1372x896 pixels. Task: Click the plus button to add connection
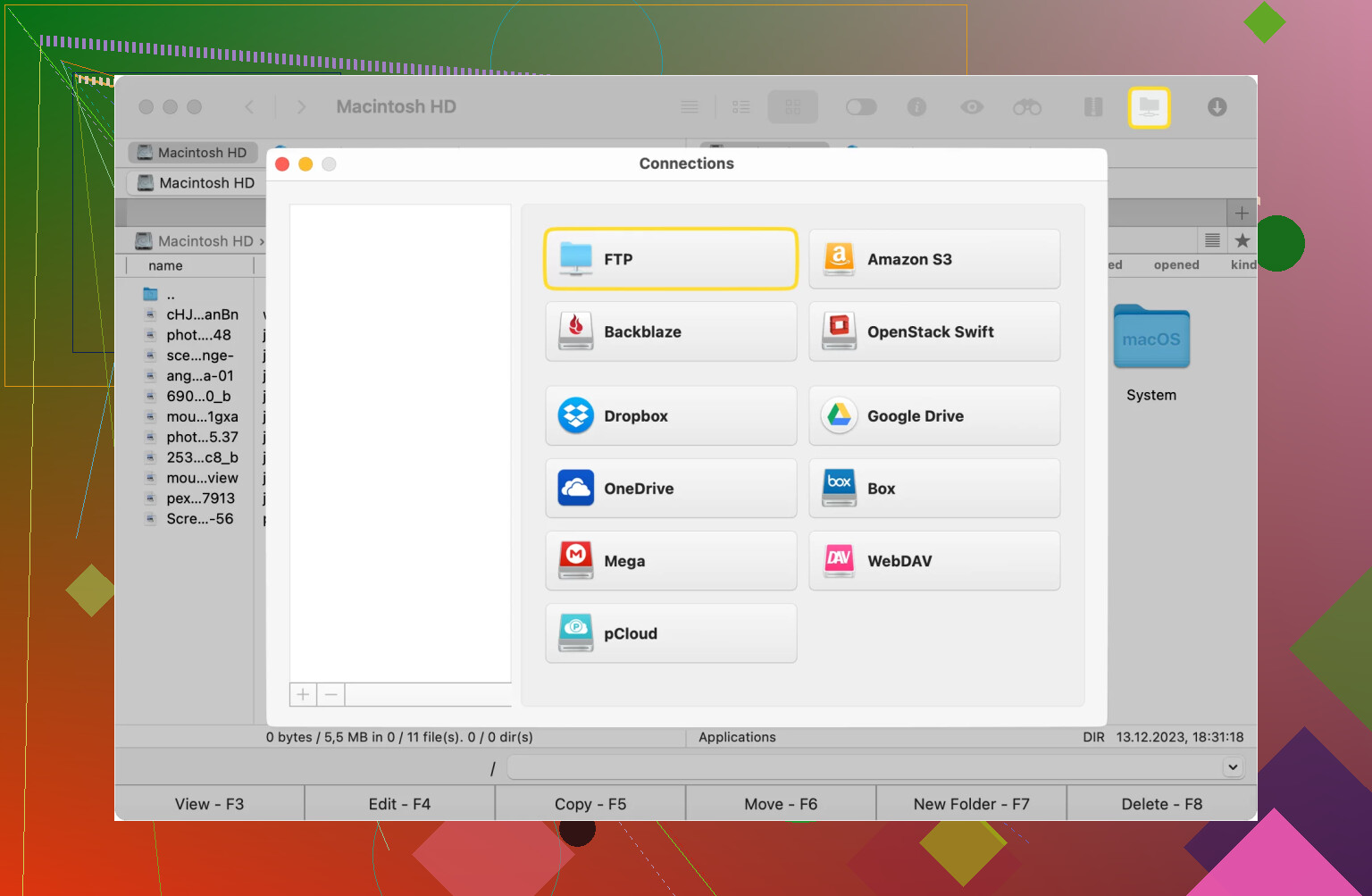303,694
